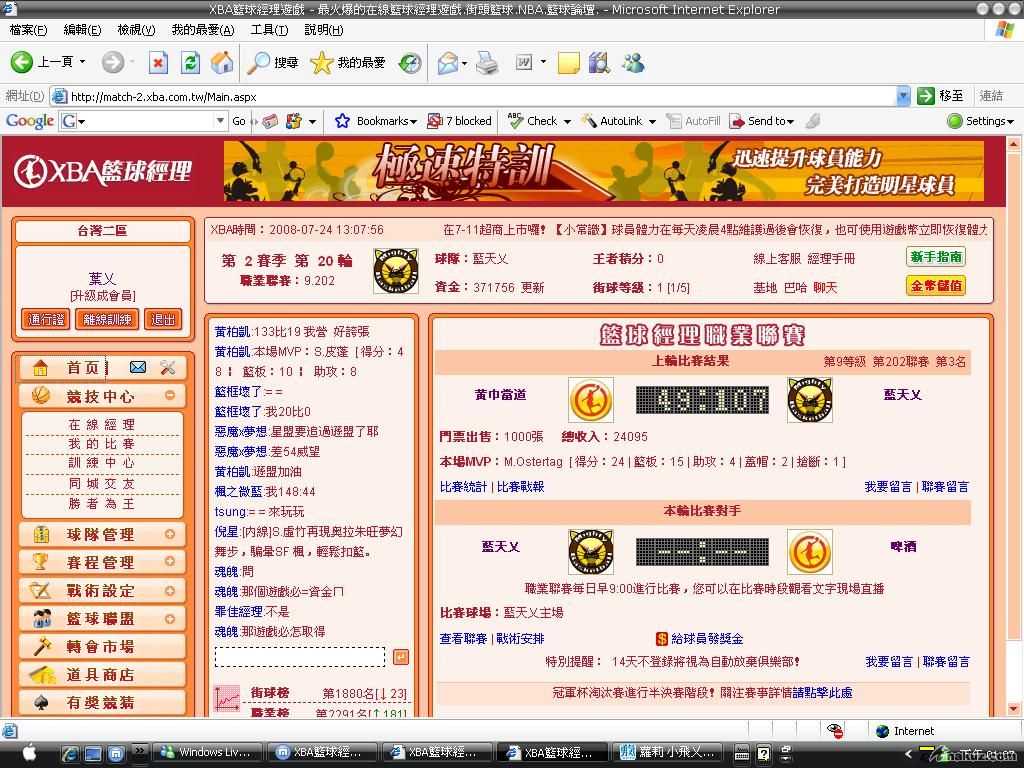Click the 升級成會員 link

103,296
